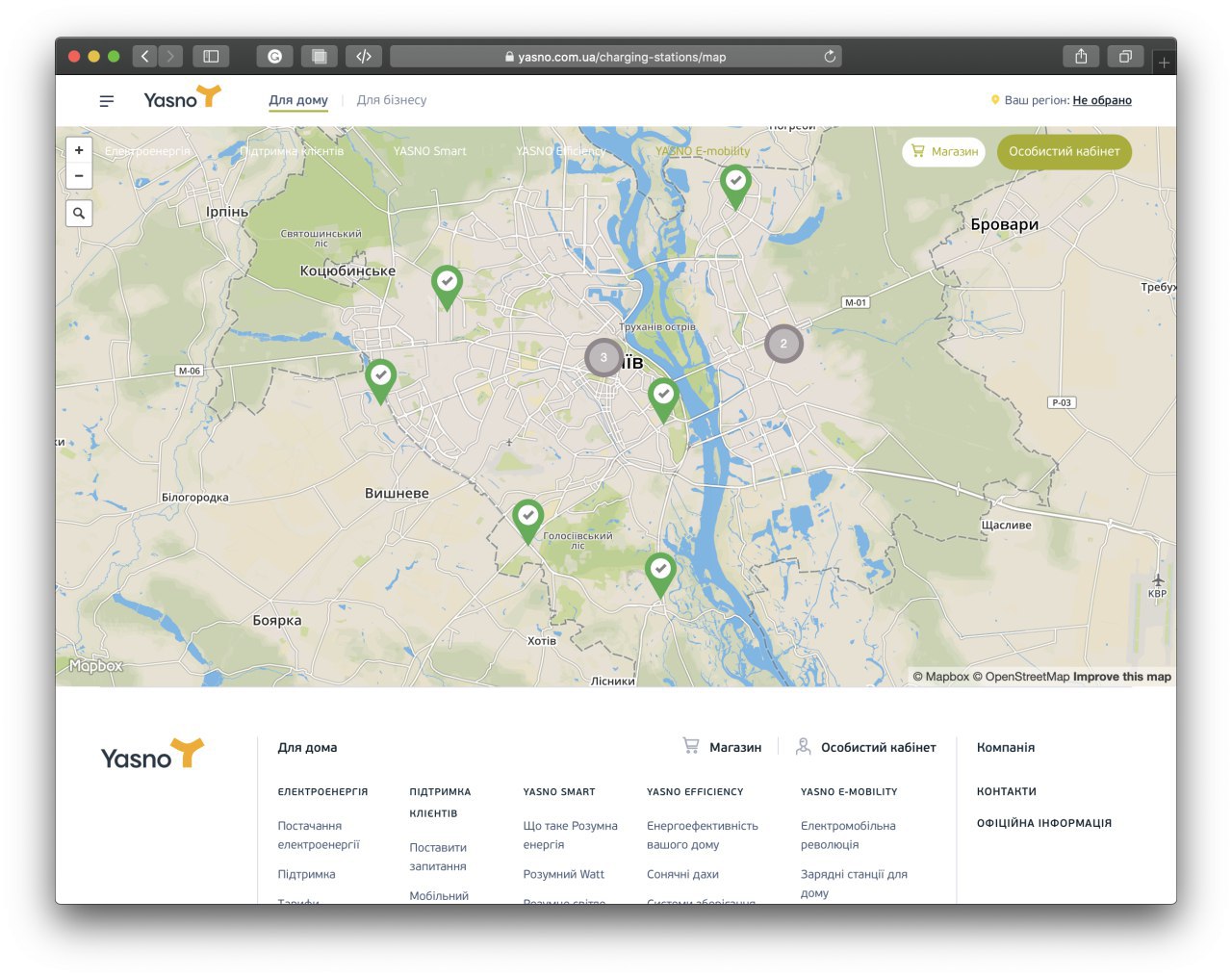Click the Improve this map link

click(x=1122, y=677)
